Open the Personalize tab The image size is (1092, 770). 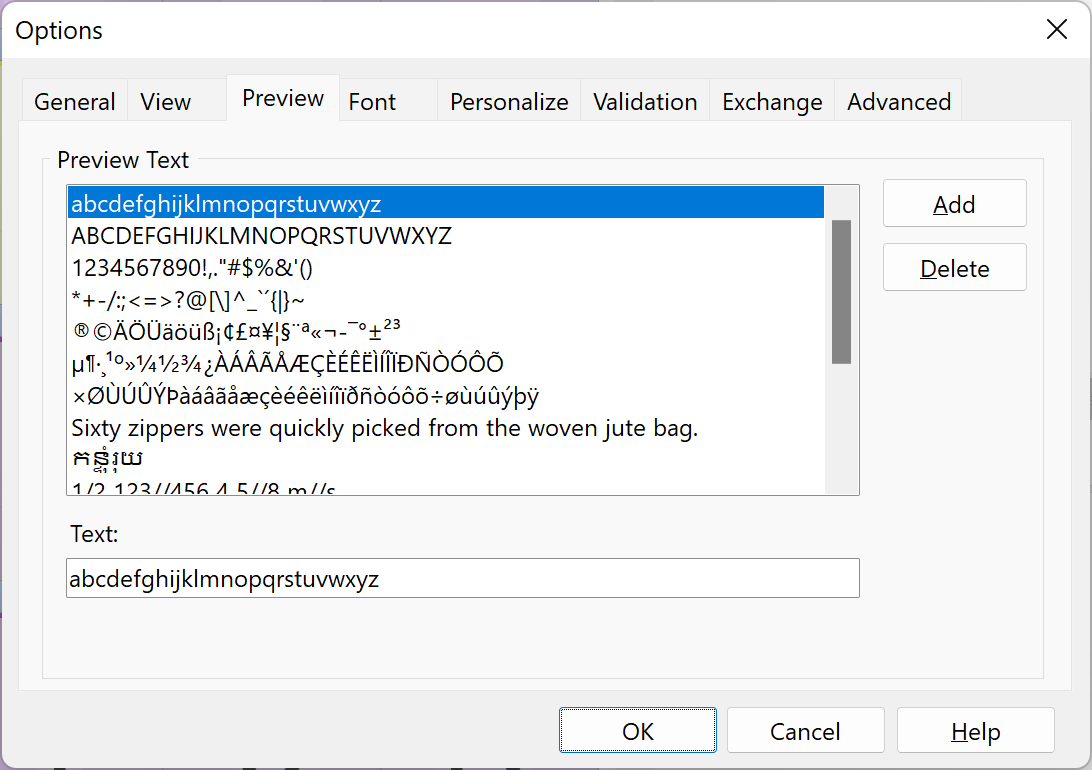click(509, 102)
